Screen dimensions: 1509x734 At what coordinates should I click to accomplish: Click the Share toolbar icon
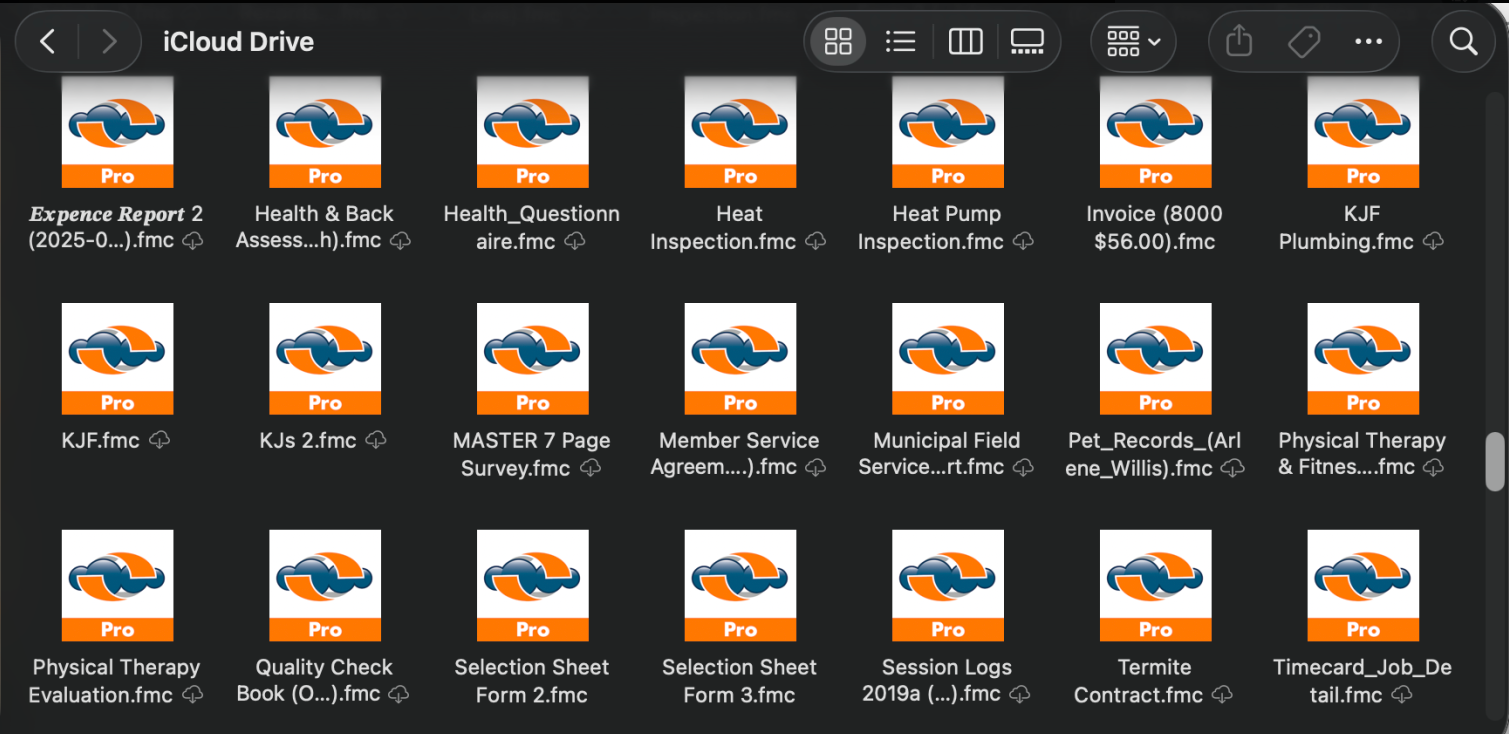coord(1239,41)
